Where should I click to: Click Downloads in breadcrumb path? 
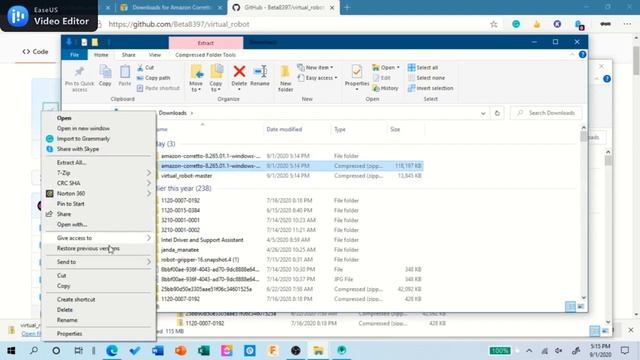[x=173, y=113]
